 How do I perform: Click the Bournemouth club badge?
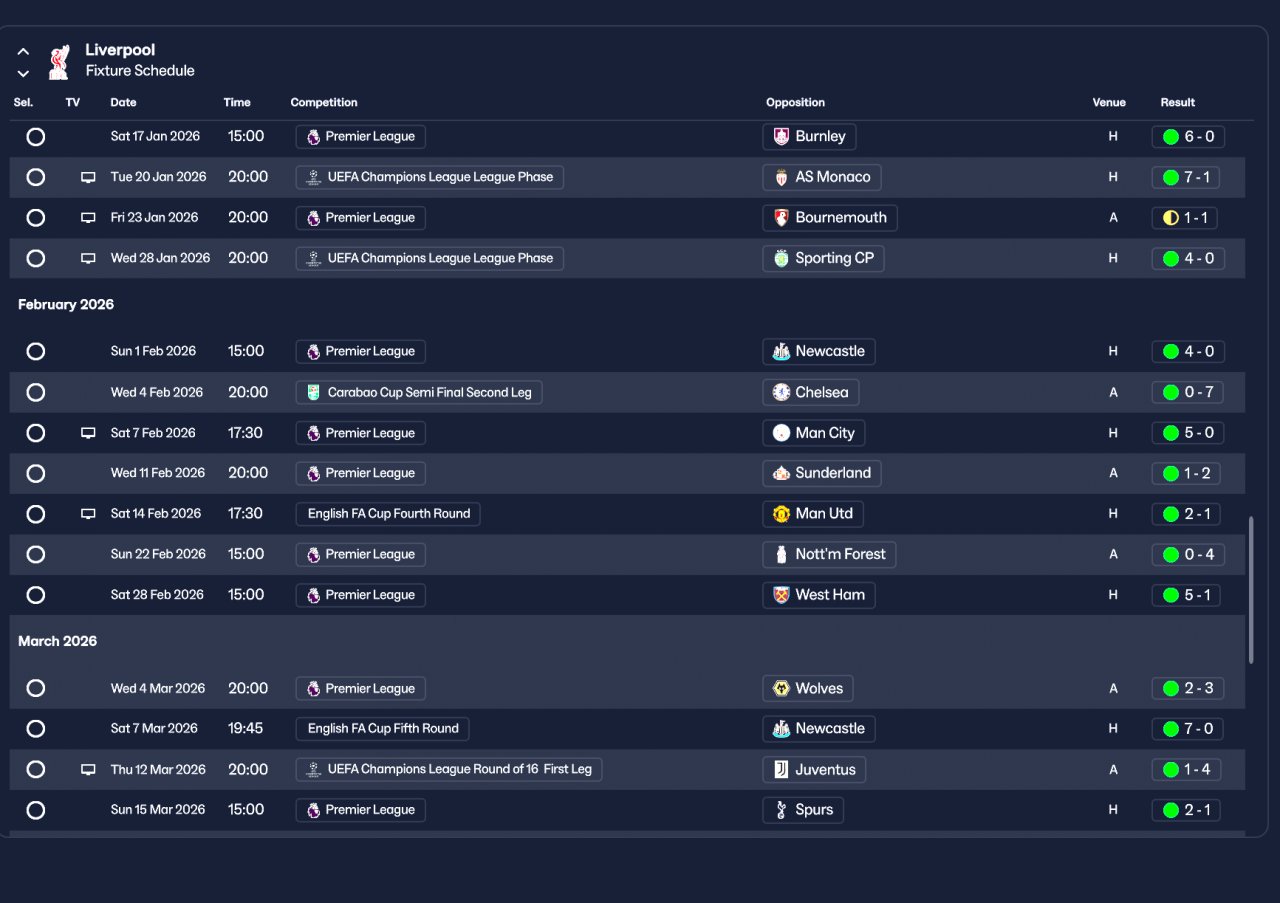tap(782, 218)
